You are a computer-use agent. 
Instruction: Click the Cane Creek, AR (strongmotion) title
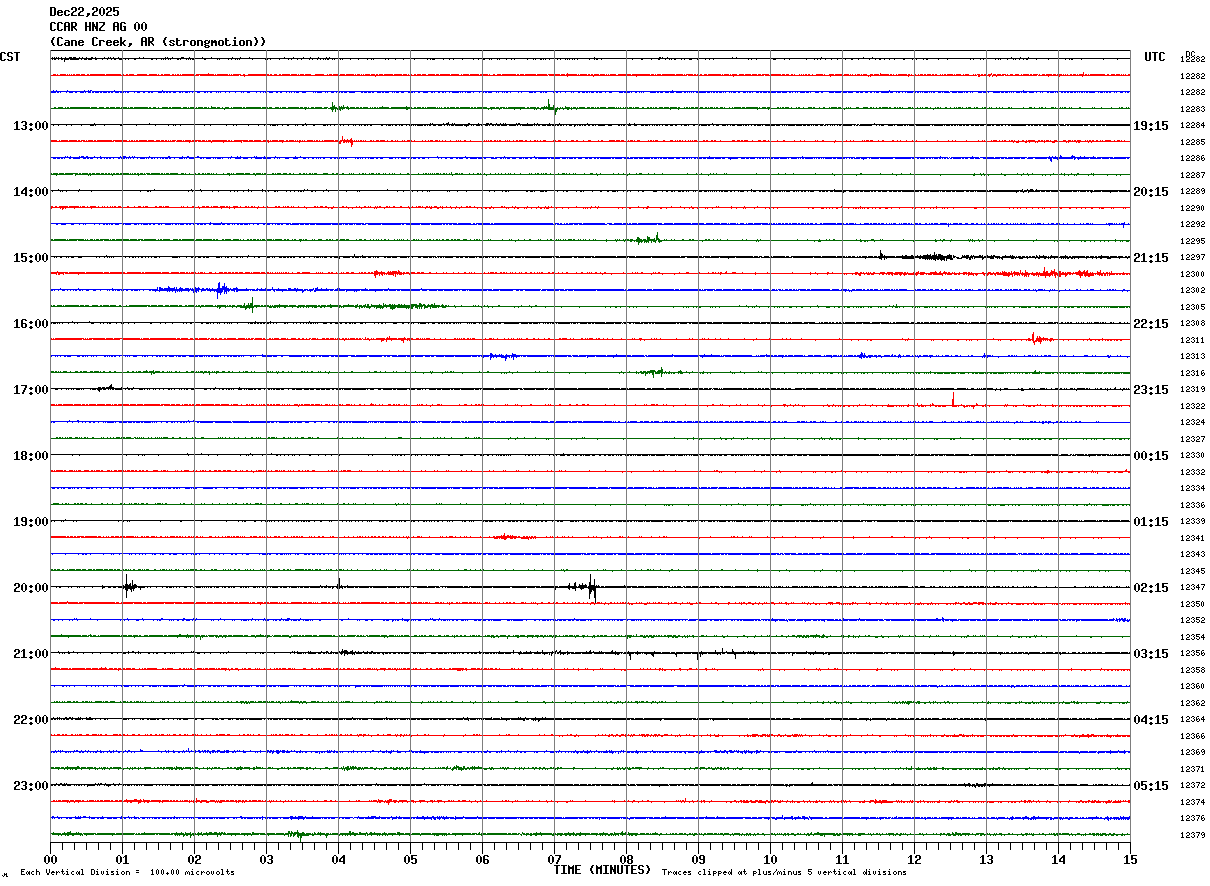(158, 41)
